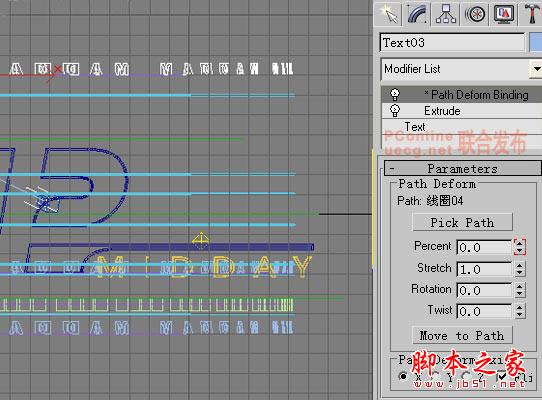Select the Text base object in stack

(x=462, y=127)
